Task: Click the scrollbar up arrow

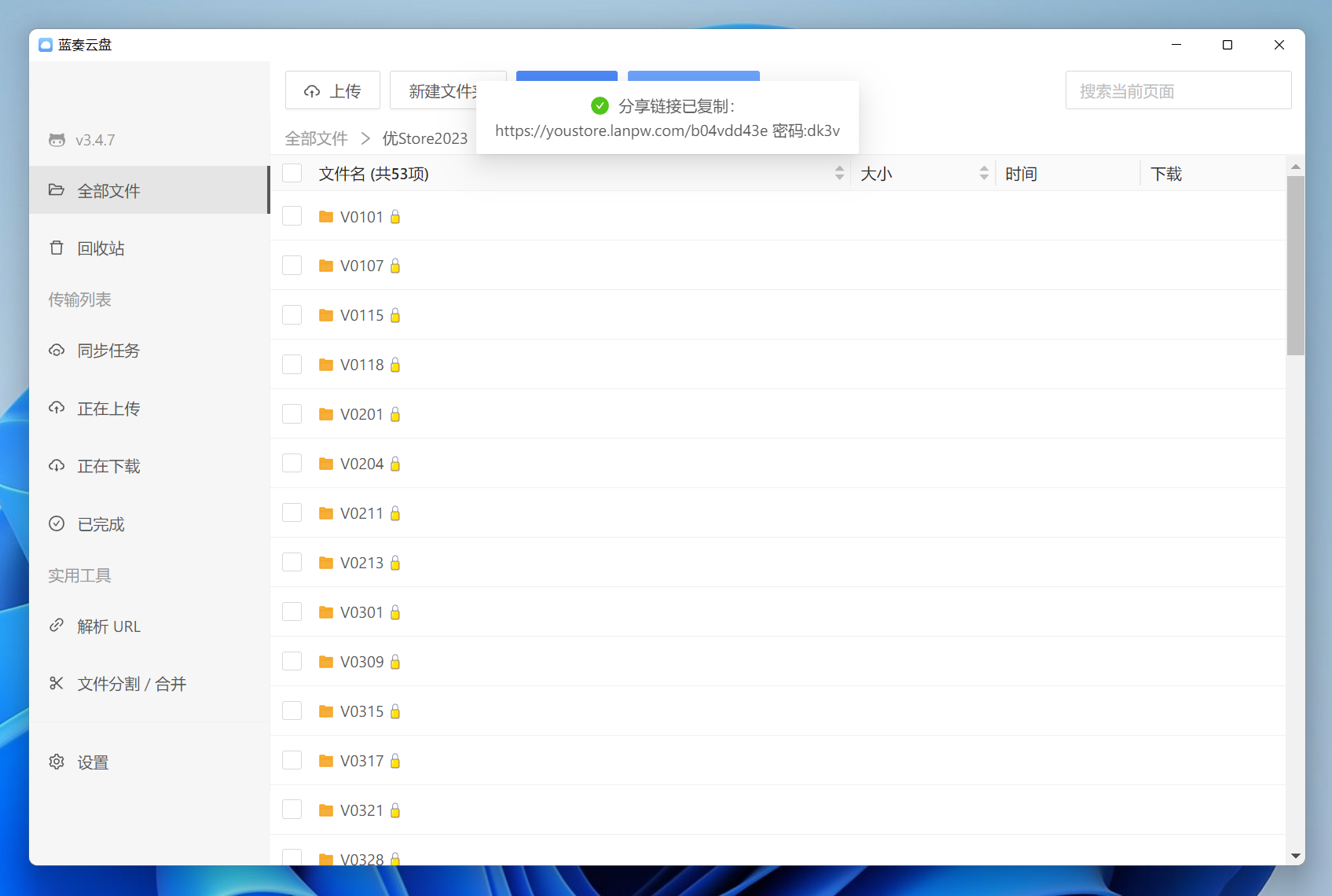Action: (x=1296, y=167)
